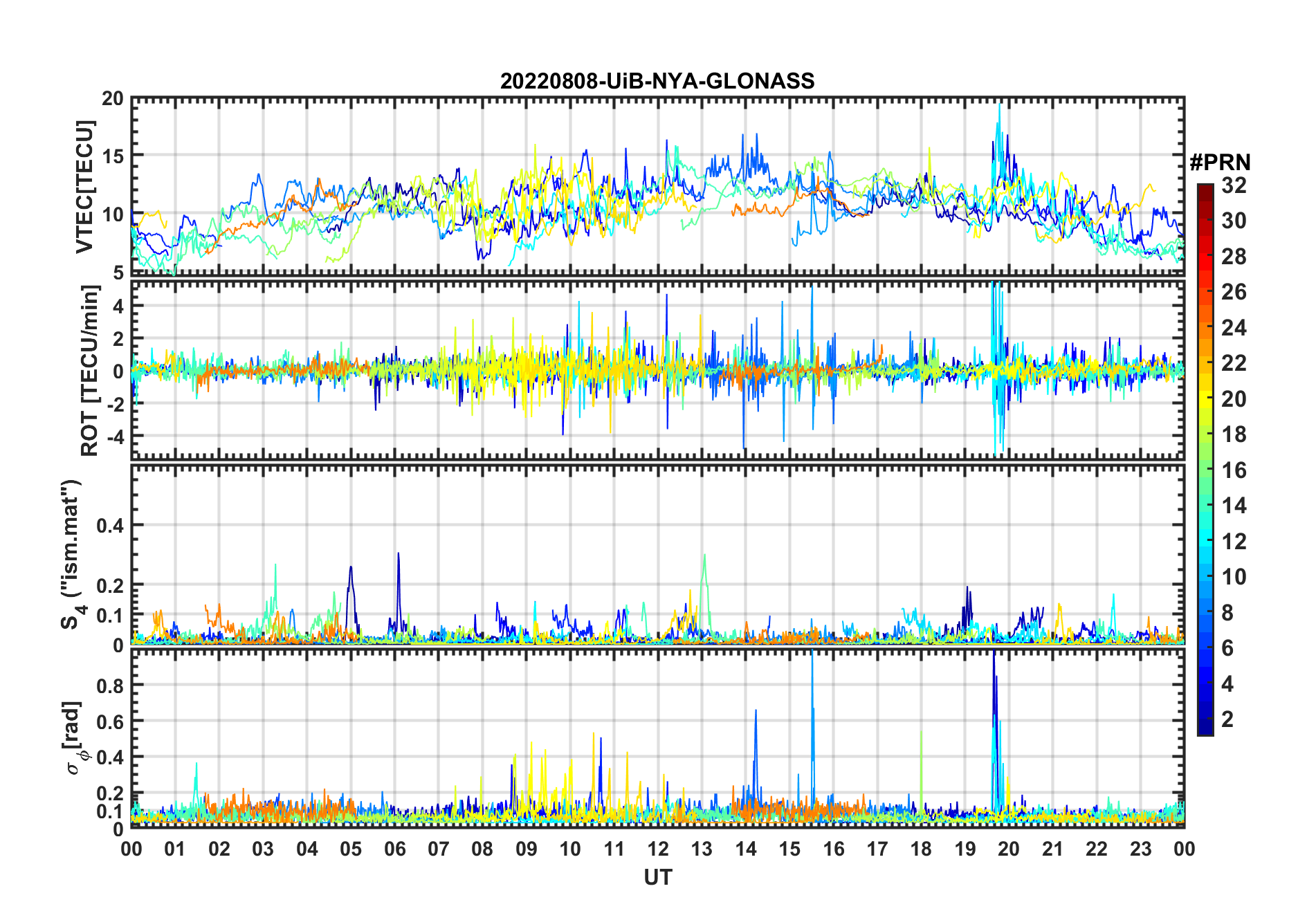Click the "ROT [TECU/min]" y-axis label
Screen dimensions: 1316x920
[90, 371]
